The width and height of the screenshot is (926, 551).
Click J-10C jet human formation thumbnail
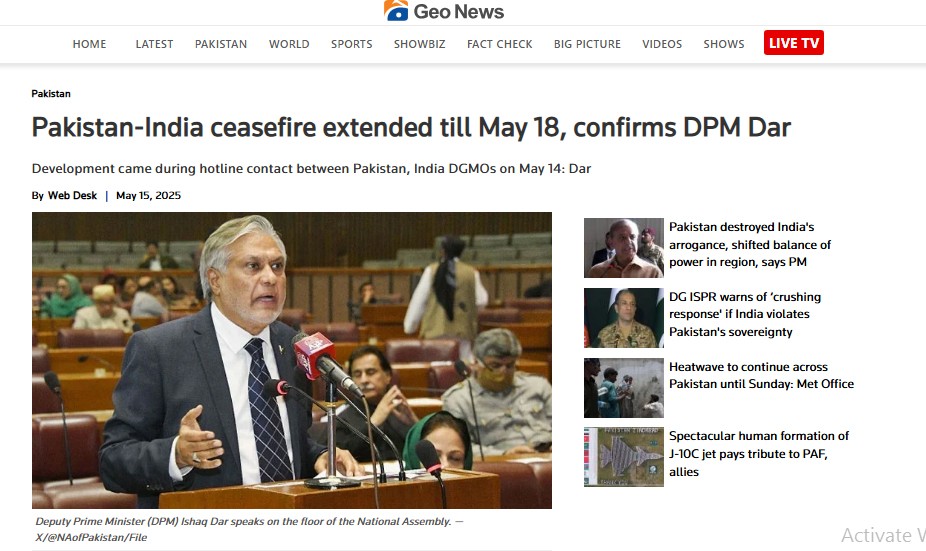[624, 457]
